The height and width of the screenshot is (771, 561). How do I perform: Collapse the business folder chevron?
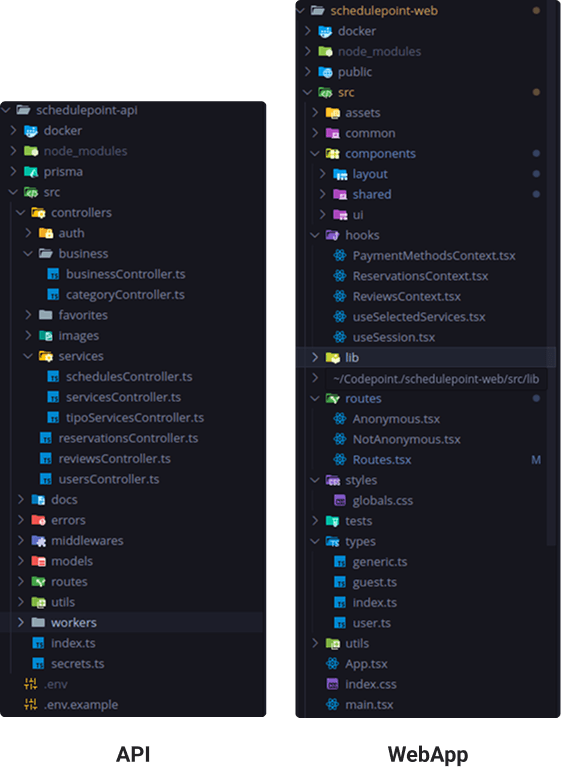28,254
